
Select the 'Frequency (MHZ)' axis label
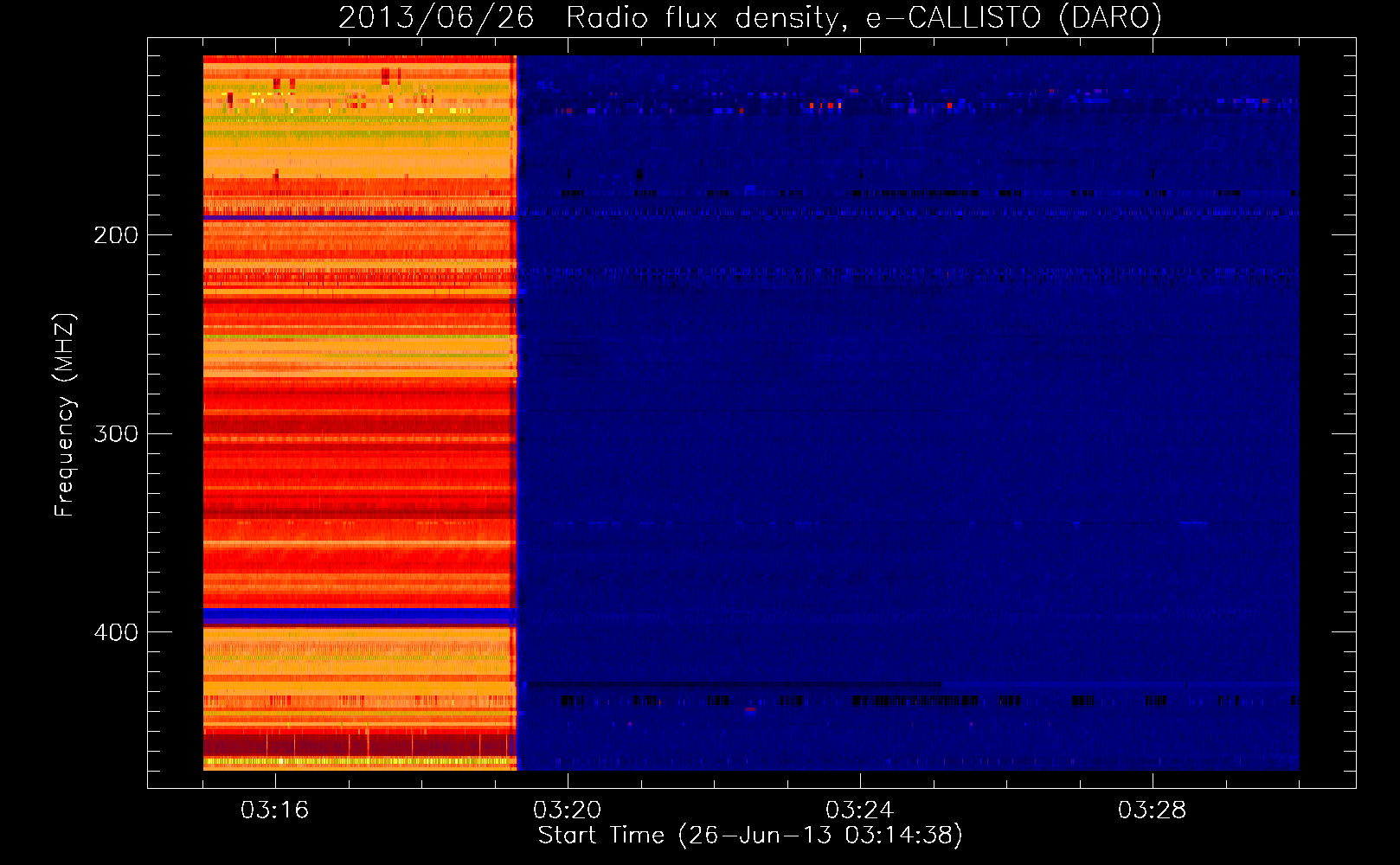coord(65,414)
